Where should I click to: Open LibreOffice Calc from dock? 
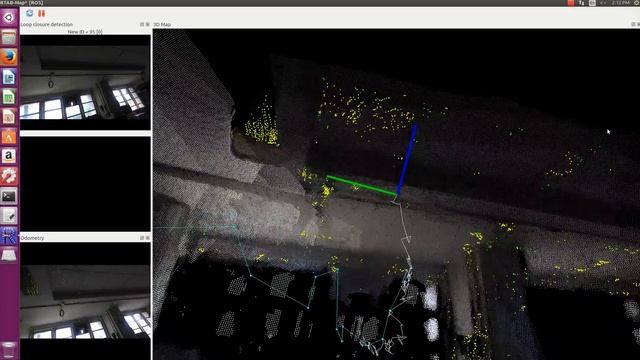[x=9, y=97]
